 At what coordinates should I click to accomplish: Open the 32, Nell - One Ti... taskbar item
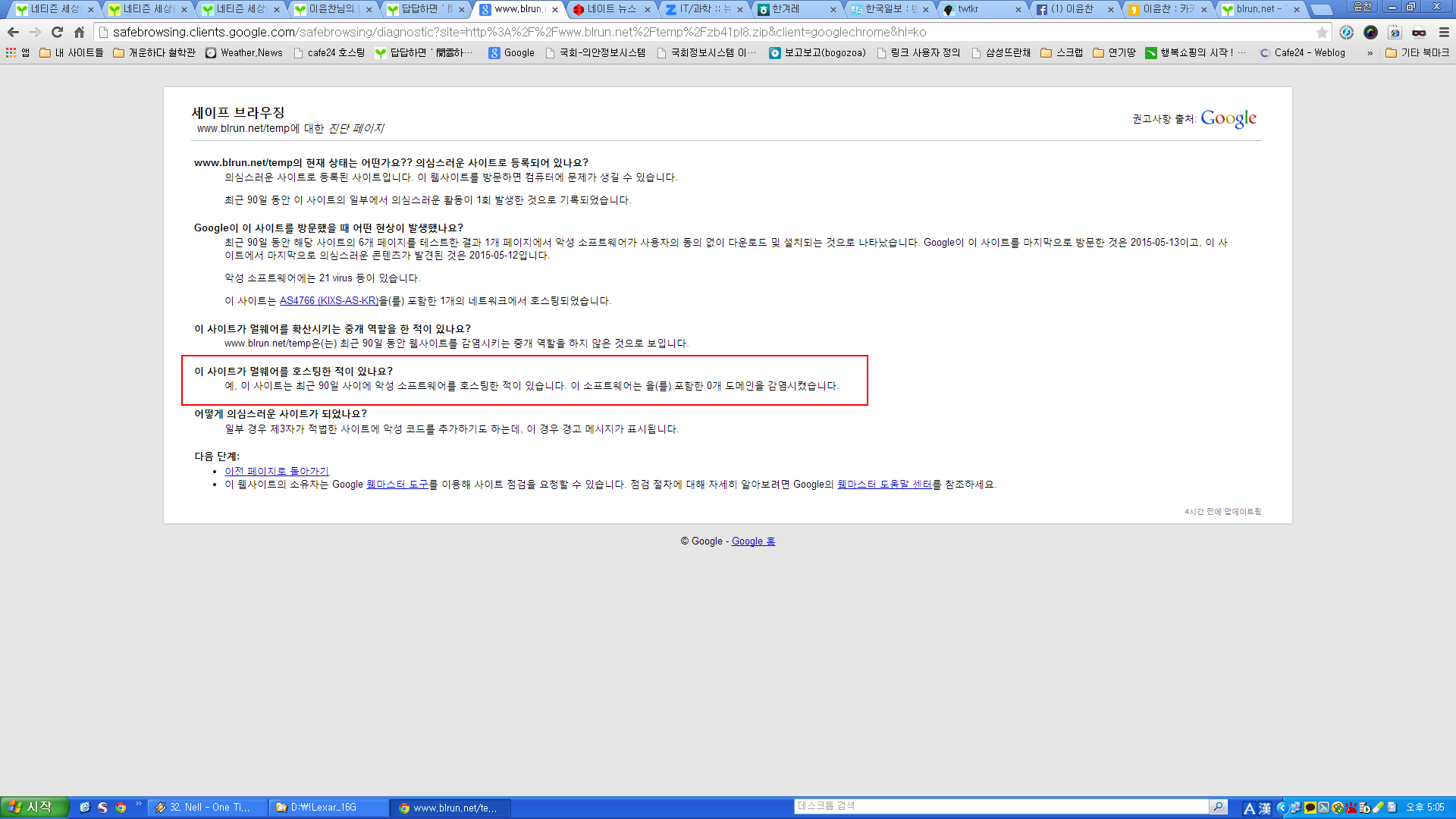tap(208, 808)
